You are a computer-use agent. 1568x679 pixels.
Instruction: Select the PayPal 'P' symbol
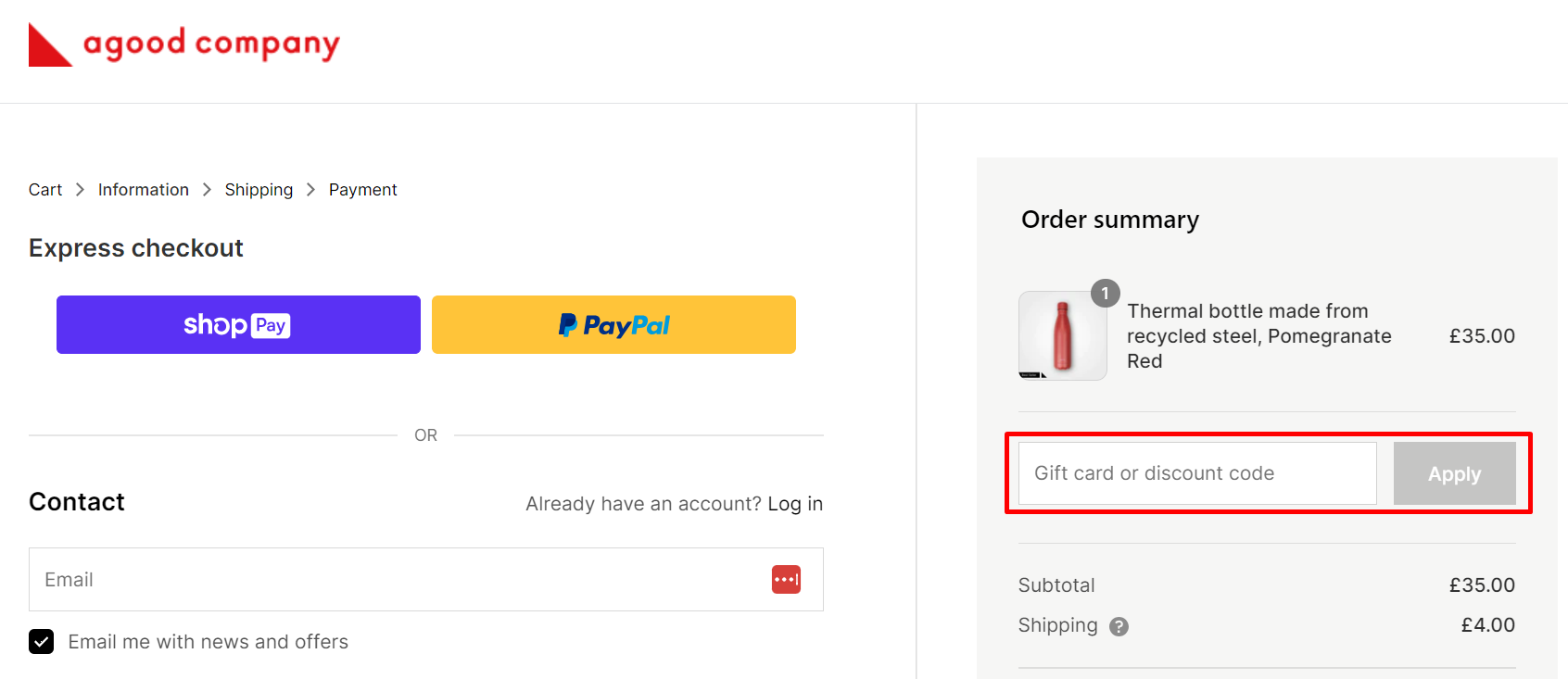568,324
